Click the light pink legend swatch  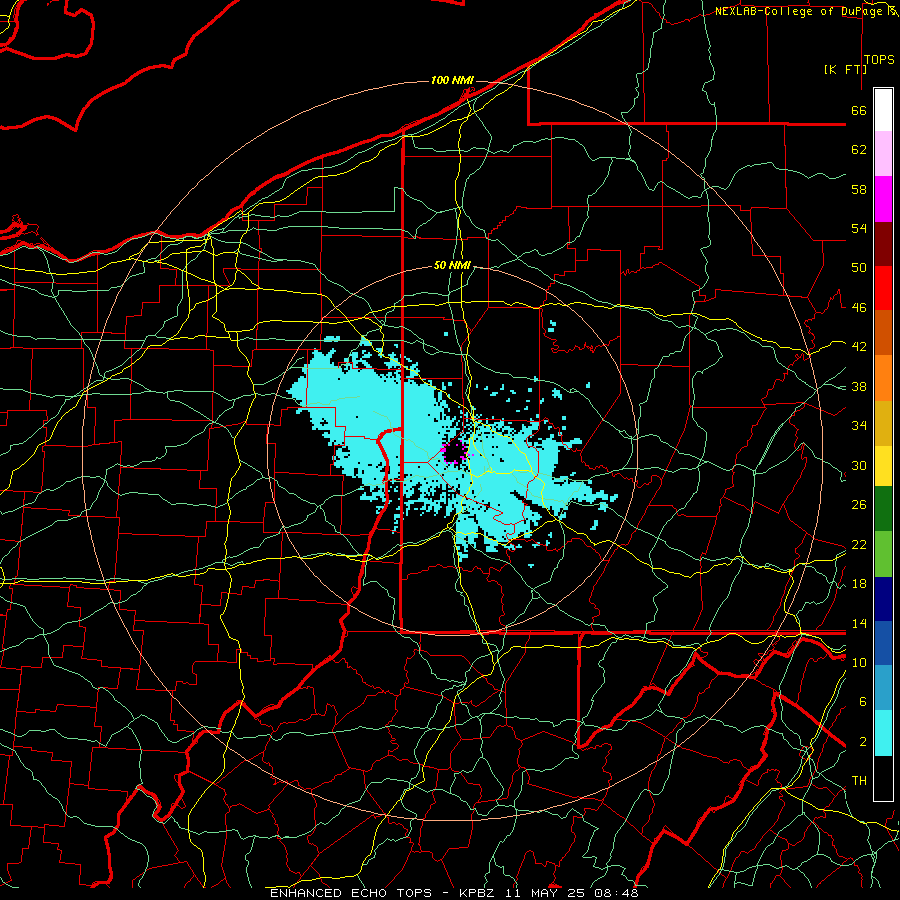pos(883,154)
